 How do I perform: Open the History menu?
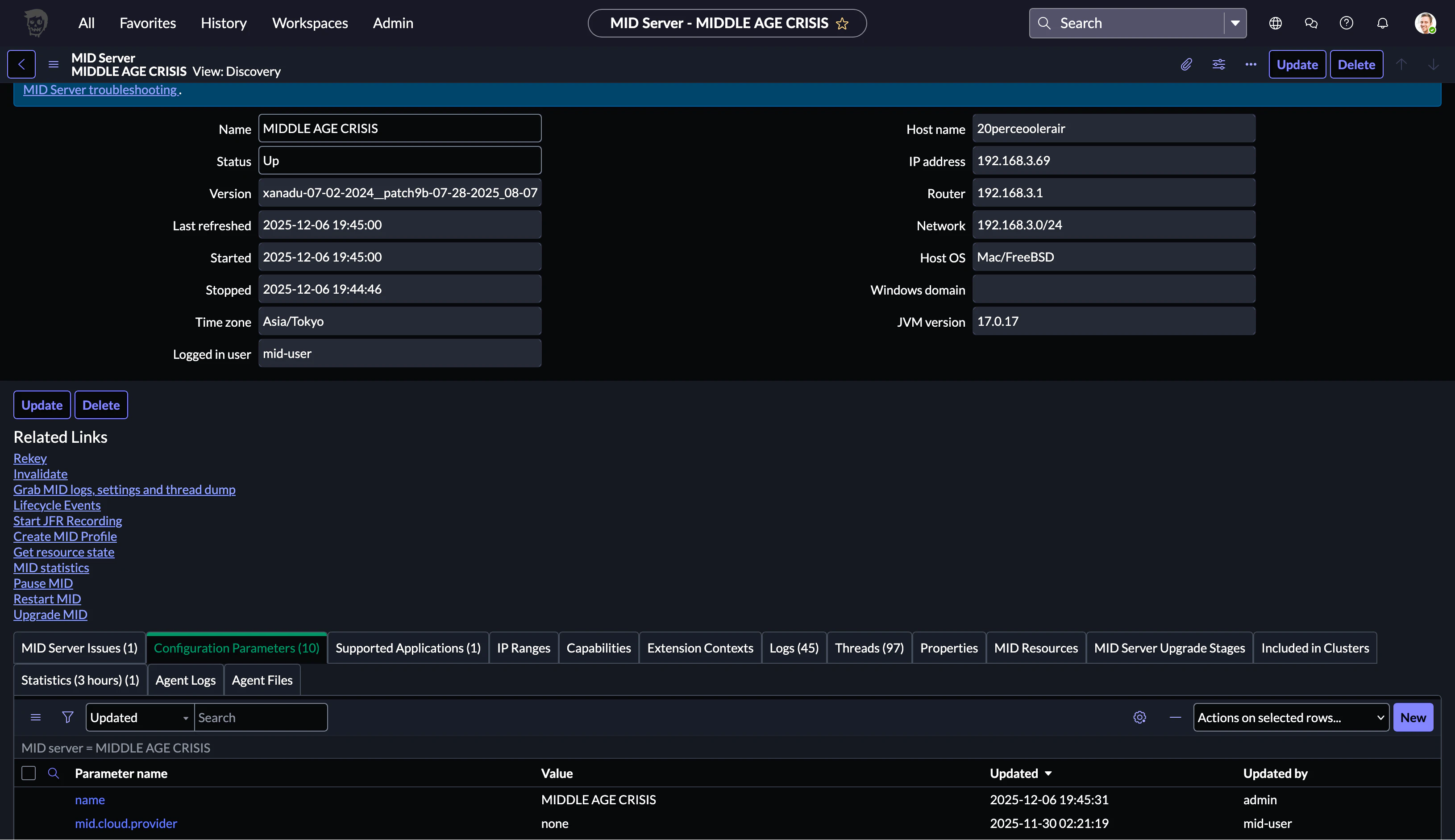coord(224,23)
